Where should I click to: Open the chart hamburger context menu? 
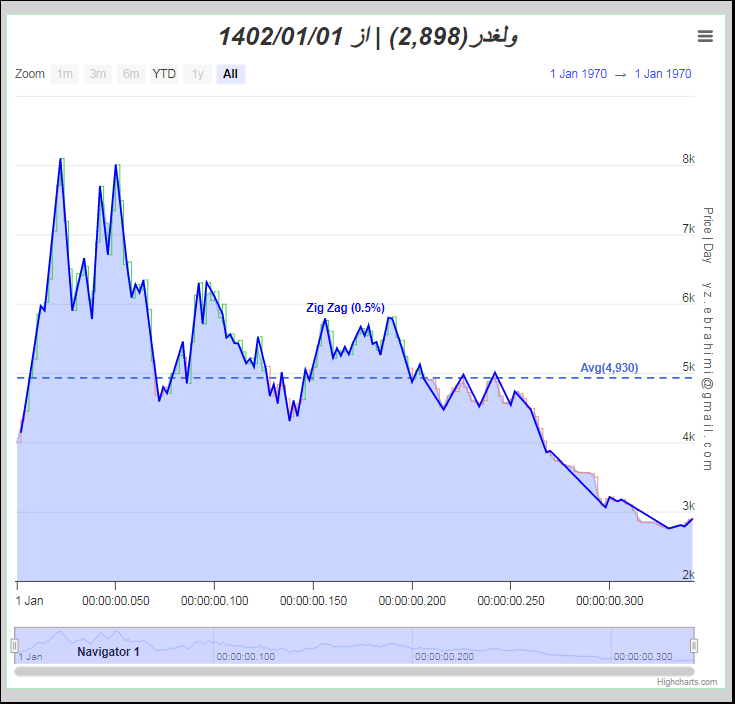tap(705, 36)
